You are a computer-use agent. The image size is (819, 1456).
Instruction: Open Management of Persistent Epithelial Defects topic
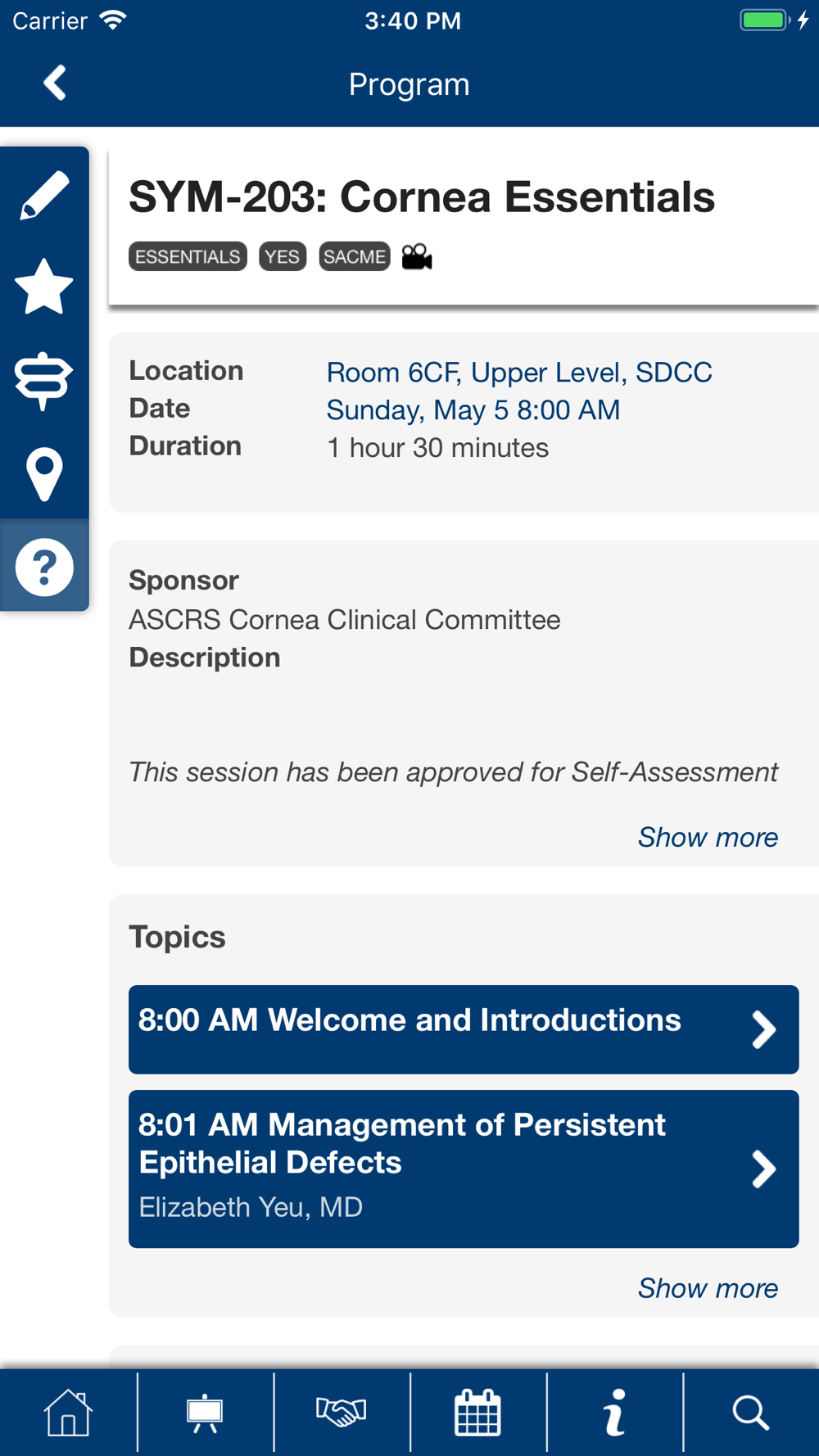point(464,1169)
